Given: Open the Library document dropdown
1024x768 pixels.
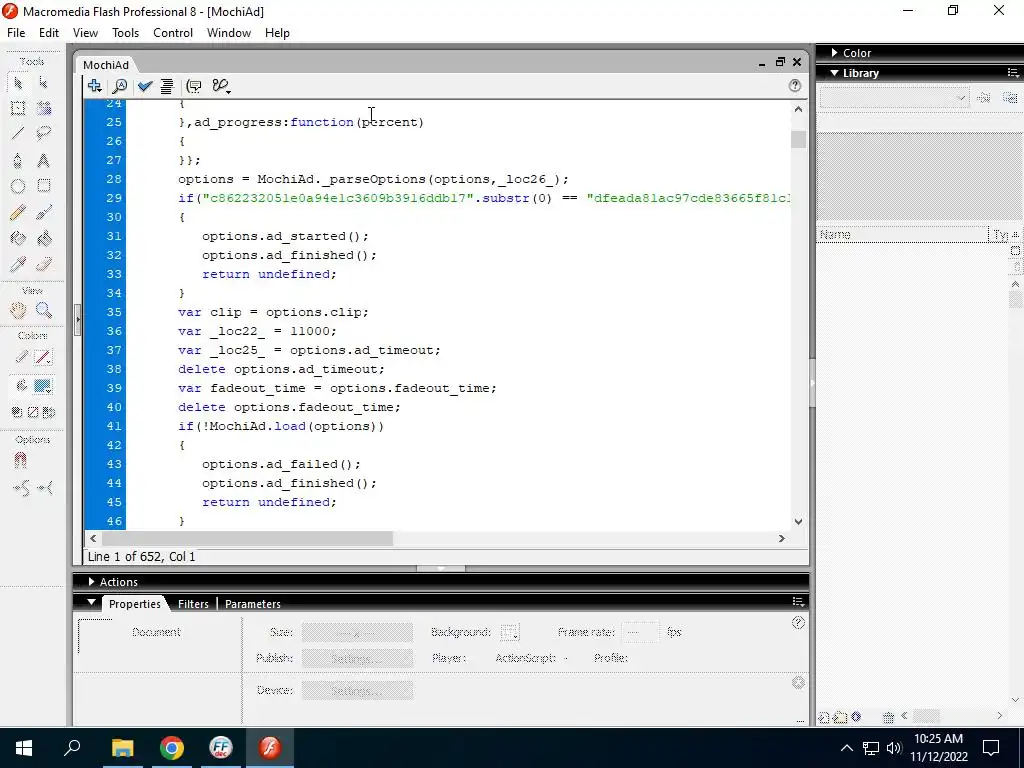Looking at the screenshot, I should [x=893, y=98].
